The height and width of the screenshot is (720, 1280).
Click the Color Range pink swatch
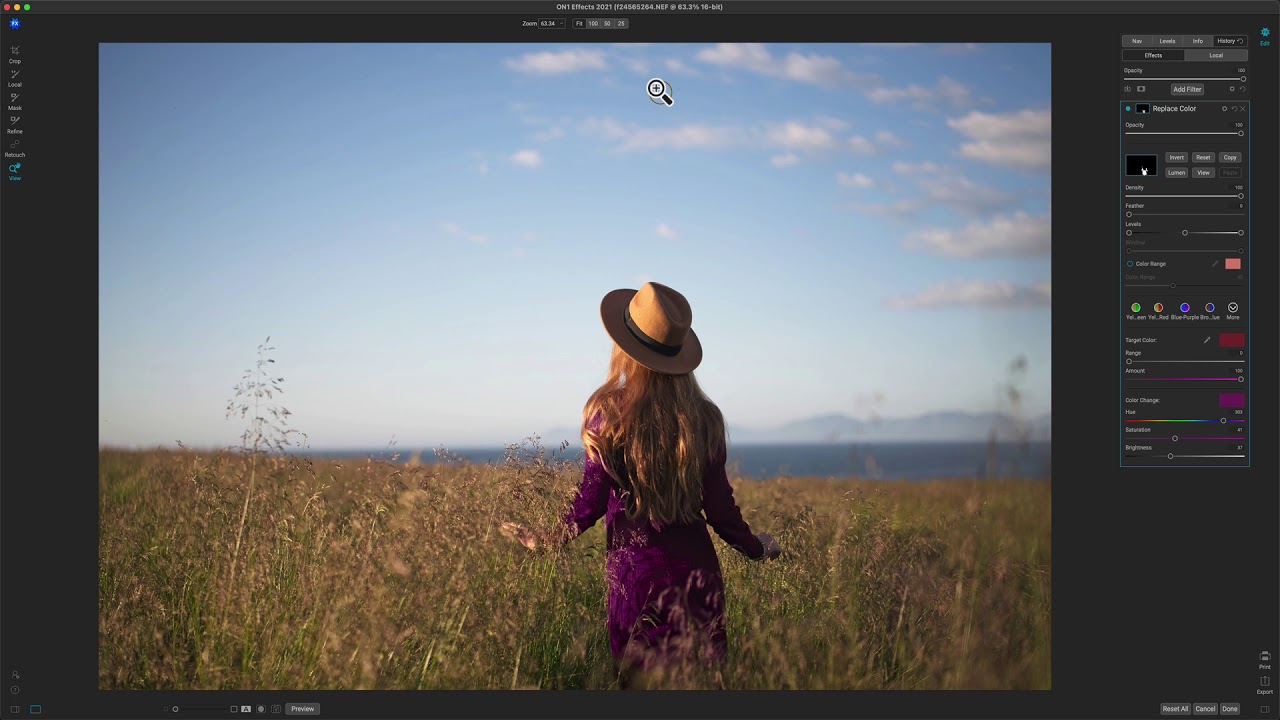click(1233, 264)
